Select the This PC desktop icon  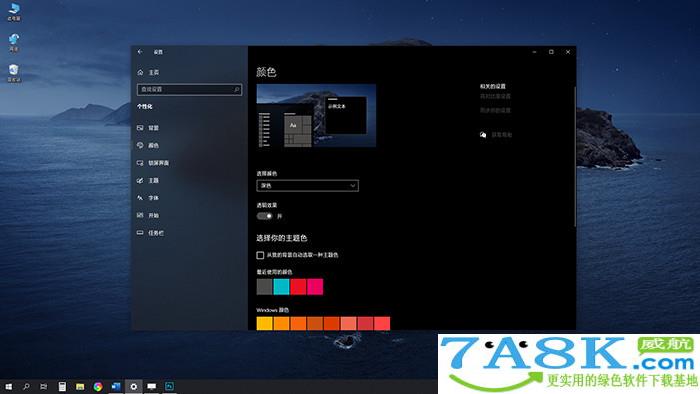(14, 12)
